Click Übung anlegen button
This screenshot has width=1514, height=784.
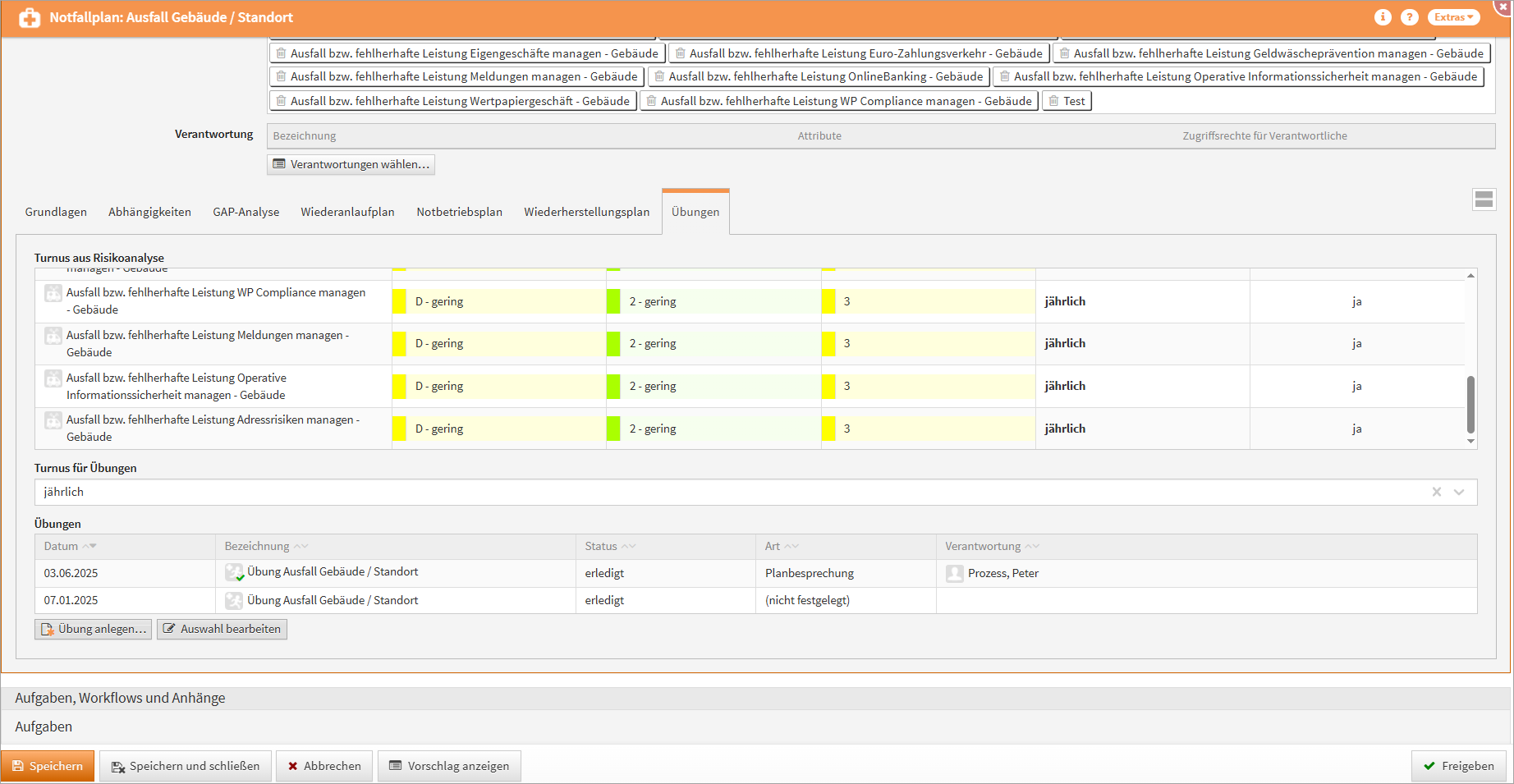(94, 629)
